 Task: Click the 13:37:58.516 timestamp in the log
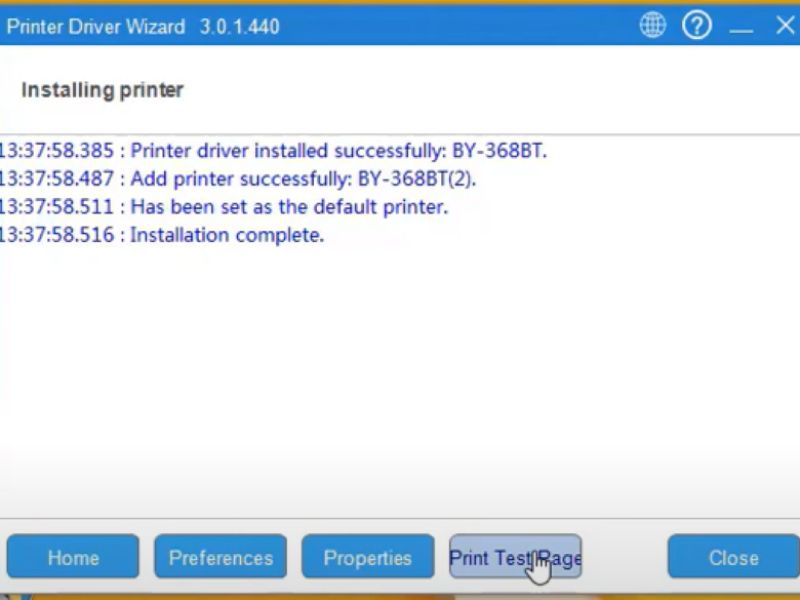click(x=56, y=236)
